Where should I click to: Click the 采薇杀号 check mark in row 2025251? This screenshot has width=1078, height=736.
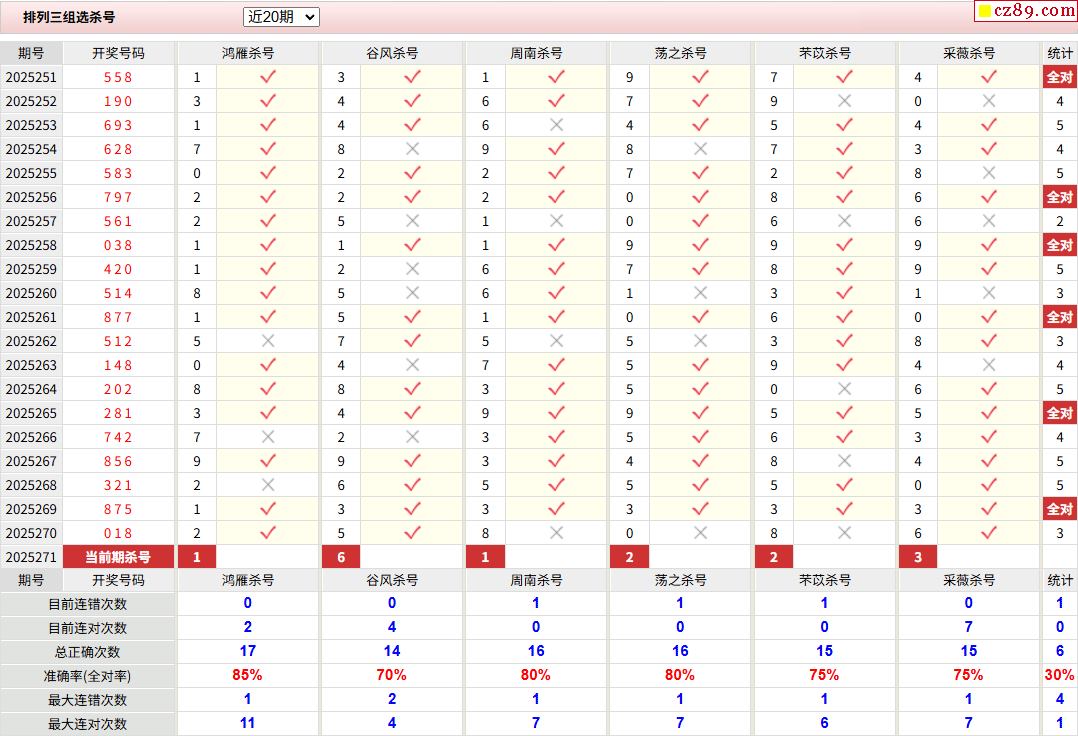pyautogui.click(x=988, y=77)
